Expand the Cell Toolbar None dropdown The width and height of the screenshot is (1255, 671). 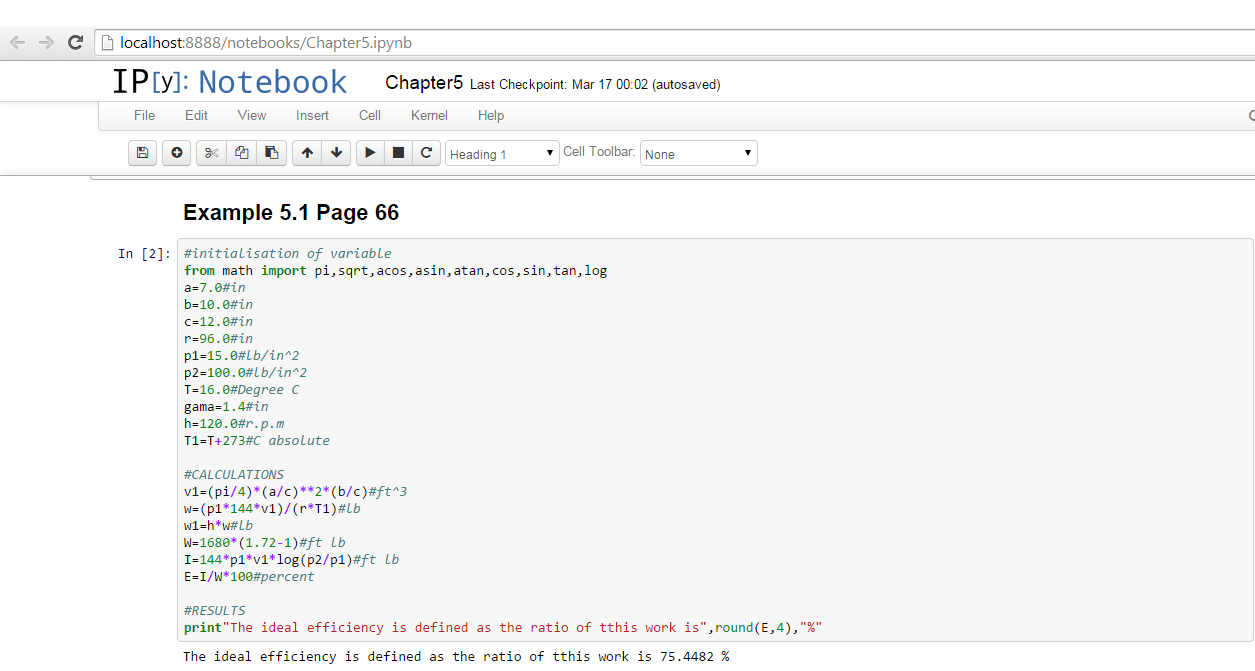[x=698, y=154]
